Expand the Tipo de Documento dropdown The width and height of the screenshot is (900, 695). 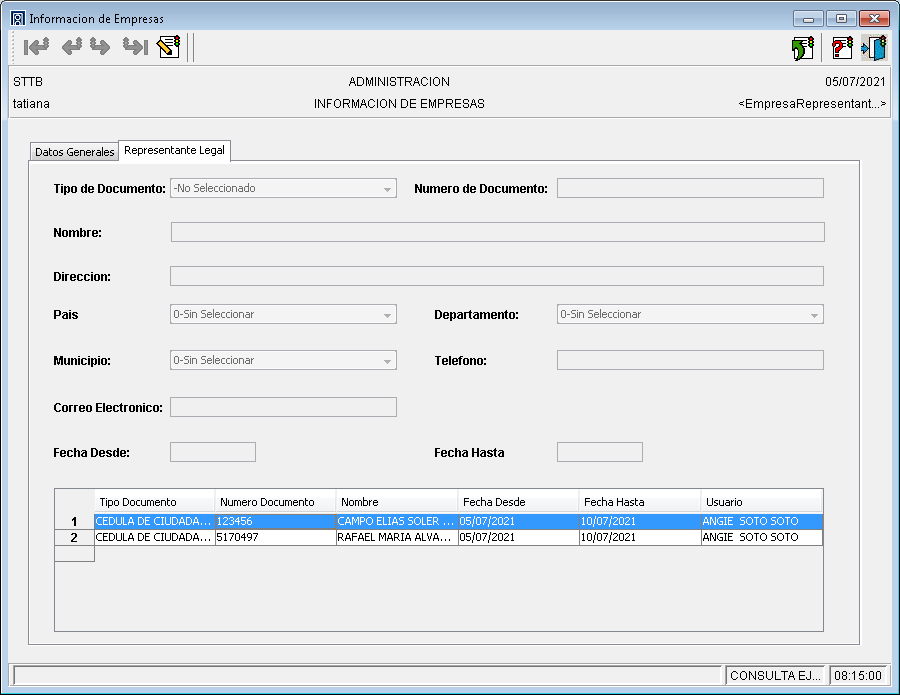pos(386,189)
